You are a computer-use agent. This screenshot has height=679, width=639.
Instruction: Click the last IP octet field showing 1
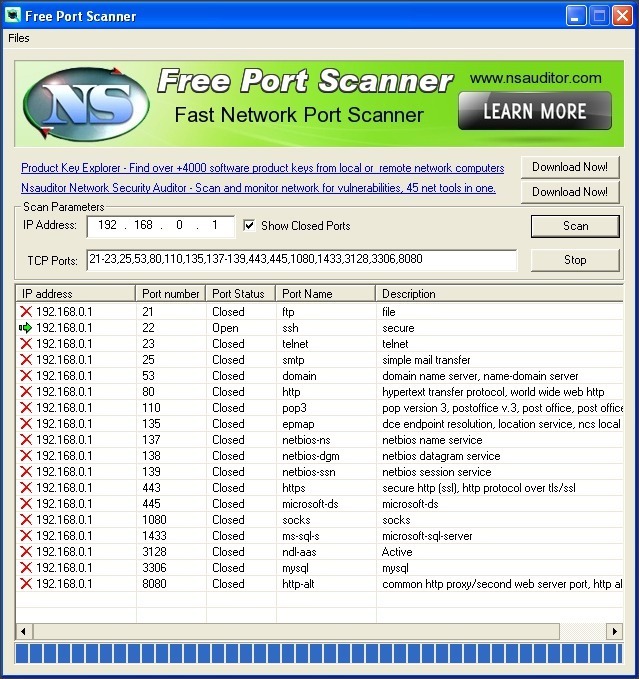tap(215, 225)
